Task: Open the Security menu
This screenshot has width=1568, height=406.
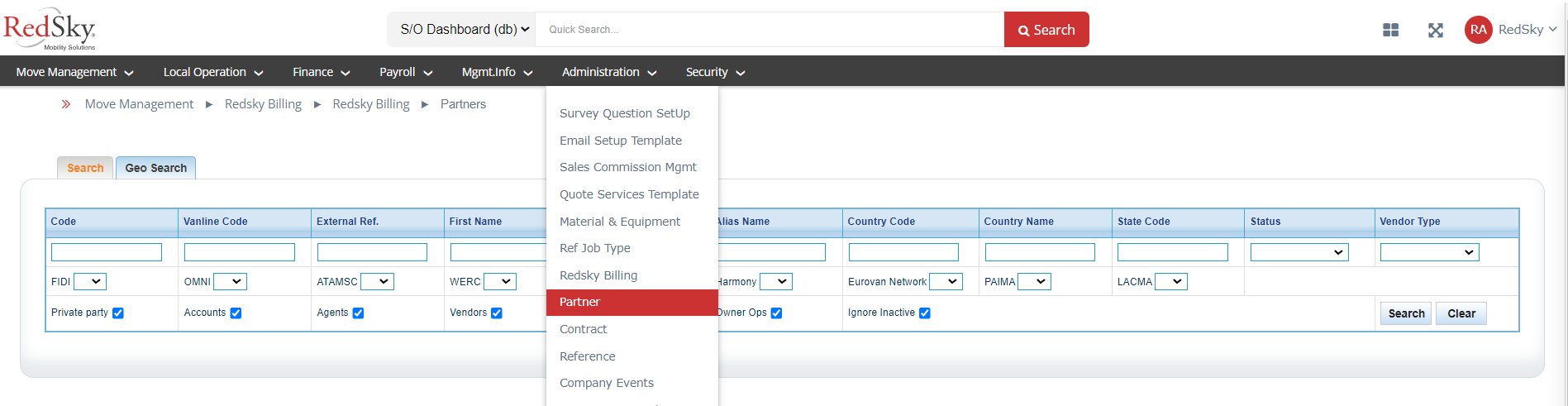Action: (x=715, y=72)
